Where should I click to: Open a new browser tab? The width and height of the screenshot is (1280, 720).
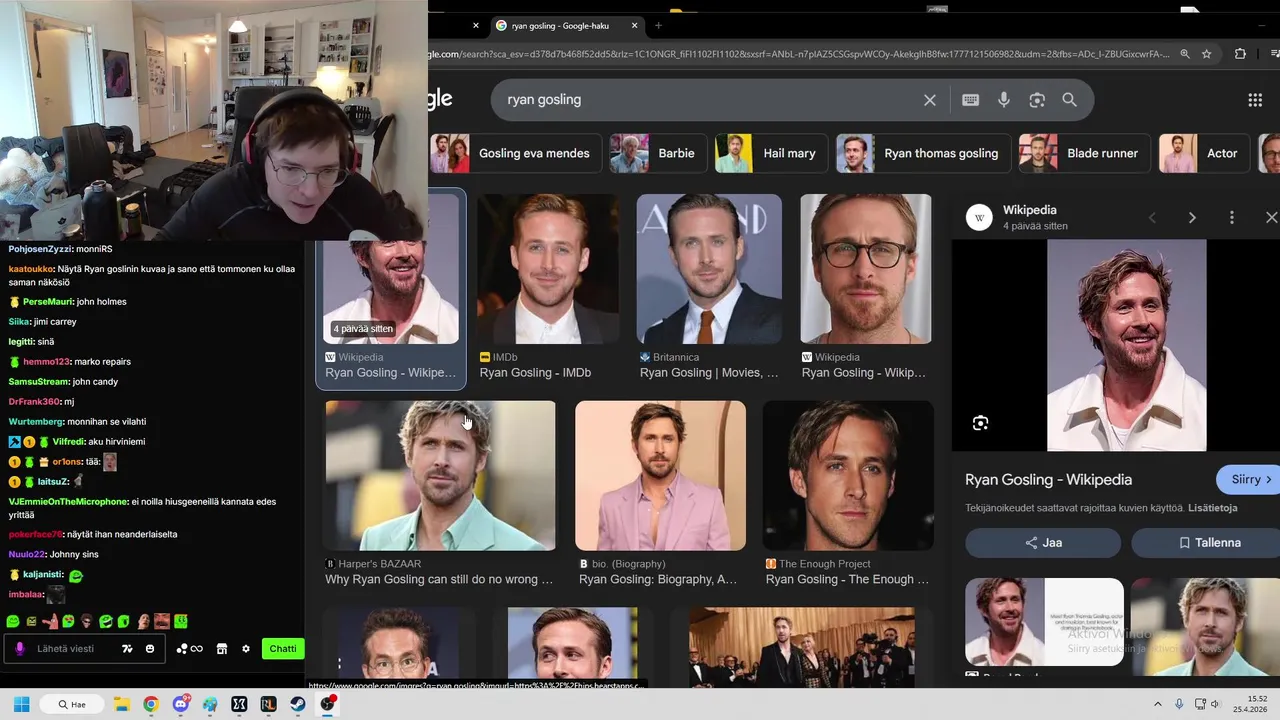(x=658, y=26)
